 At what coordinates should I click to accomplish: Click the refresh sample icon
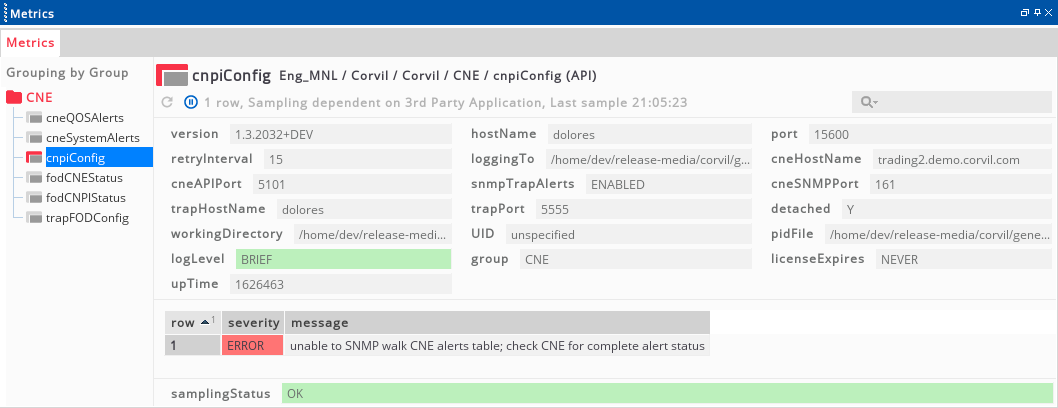[x=167, y=102]
